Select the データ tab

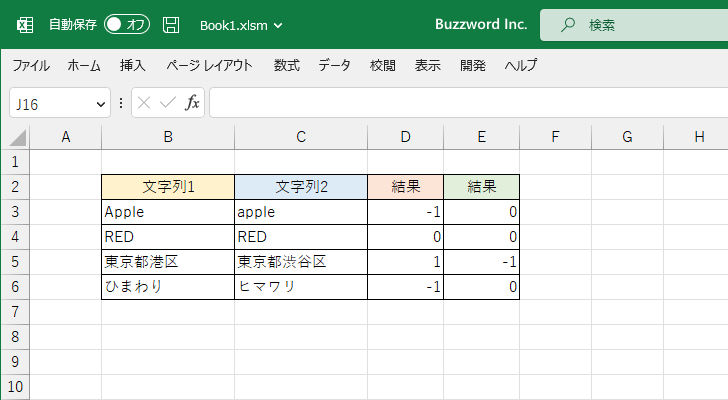click(334, 65)
